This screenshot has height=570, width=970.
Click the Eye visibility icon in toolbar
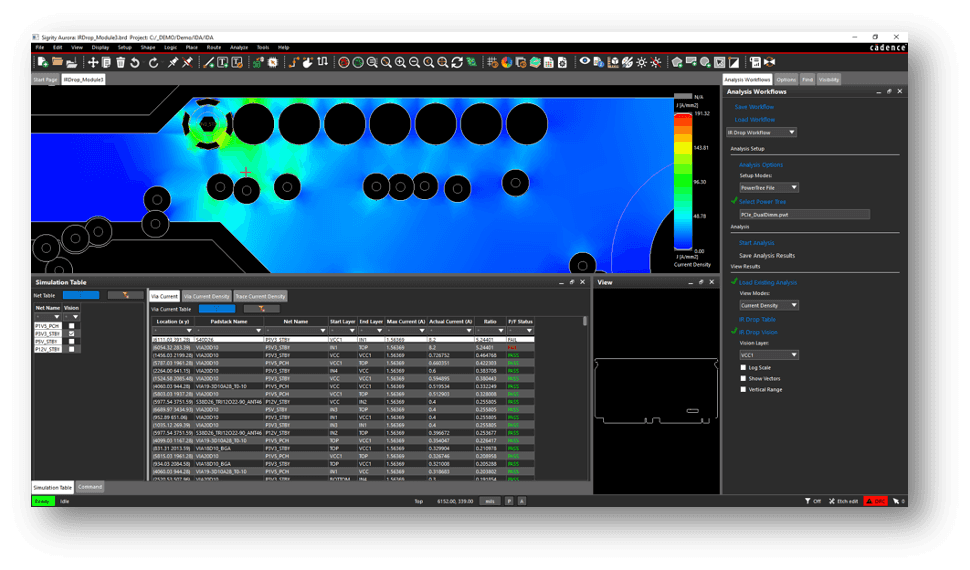click(585, 62)
